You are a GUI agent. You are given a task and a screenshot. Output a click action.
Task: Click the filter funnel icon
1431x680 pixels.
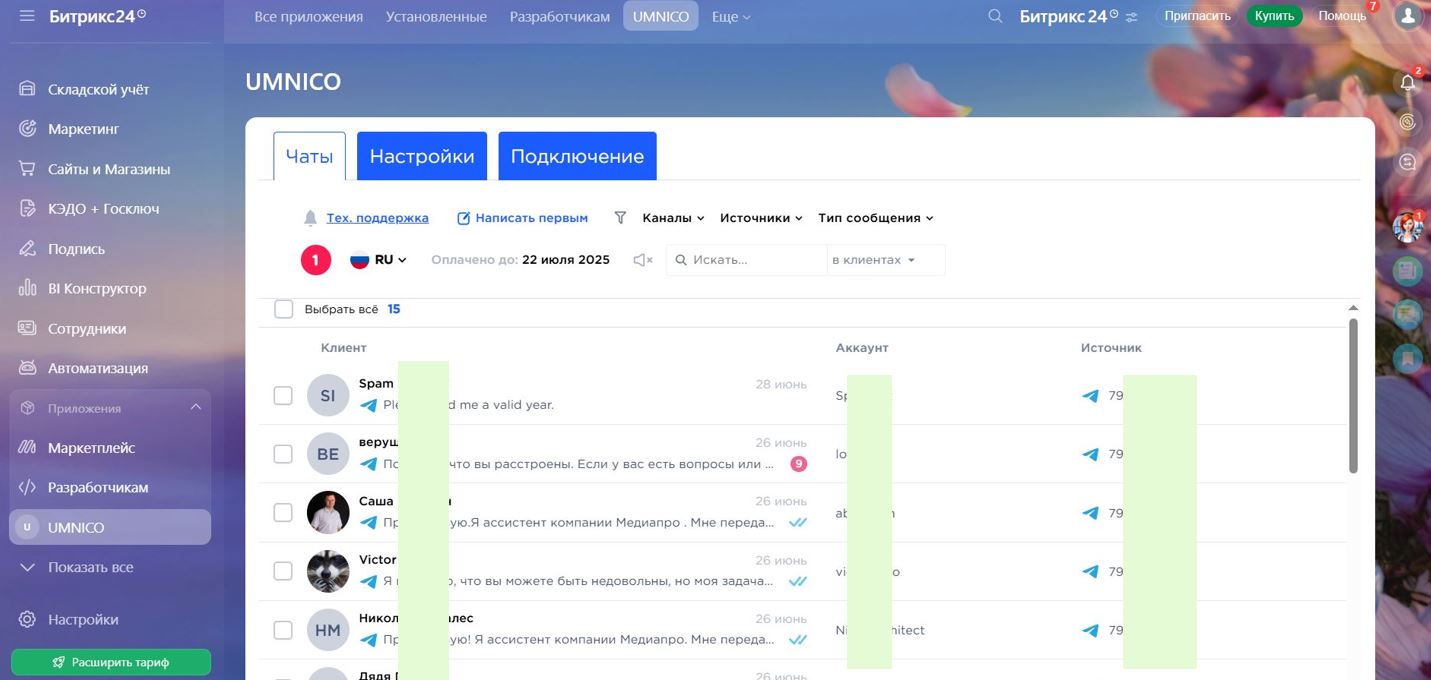(620, 217)
